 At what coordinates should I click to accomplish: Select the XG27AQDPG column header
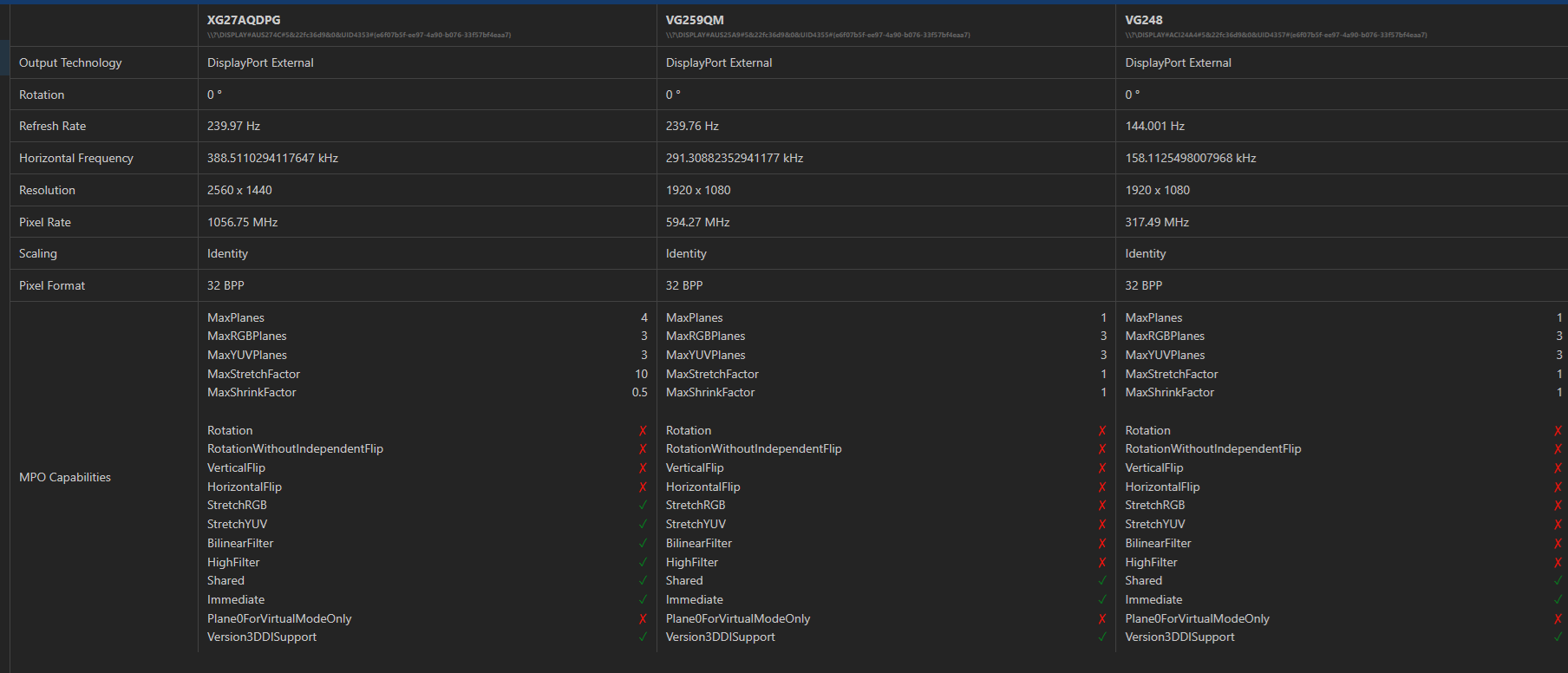pos(244,20)
